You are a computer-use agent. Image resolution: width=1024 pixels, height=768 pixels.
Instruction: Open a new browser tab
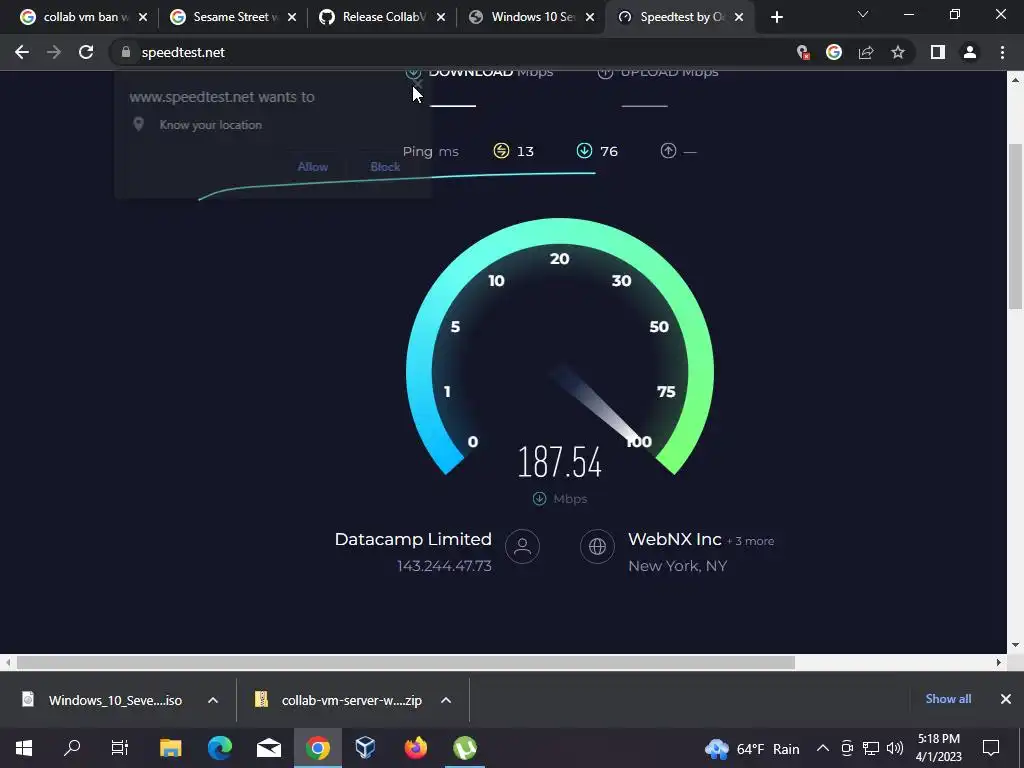[x=776, y=18]
